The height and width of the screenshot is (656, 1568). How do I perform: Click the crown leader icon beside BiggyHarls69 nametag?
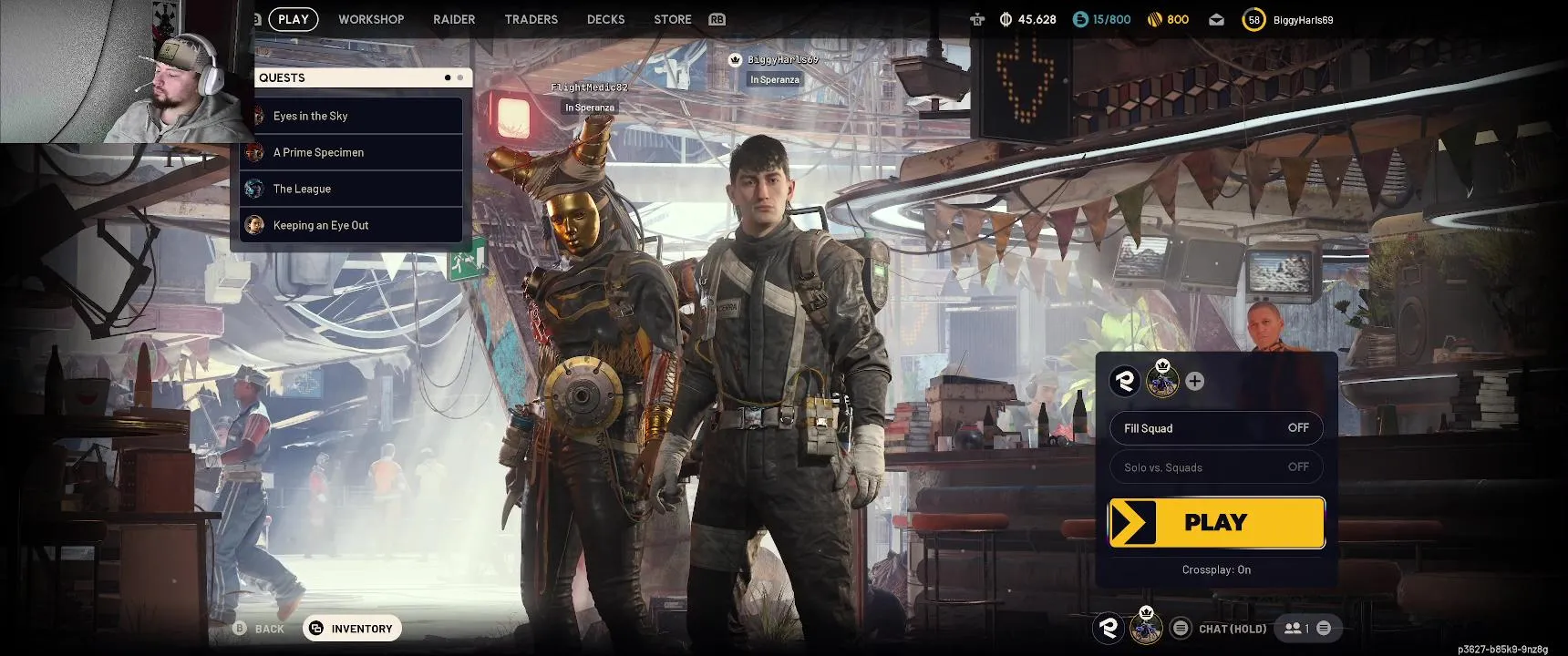click(735, 59)
